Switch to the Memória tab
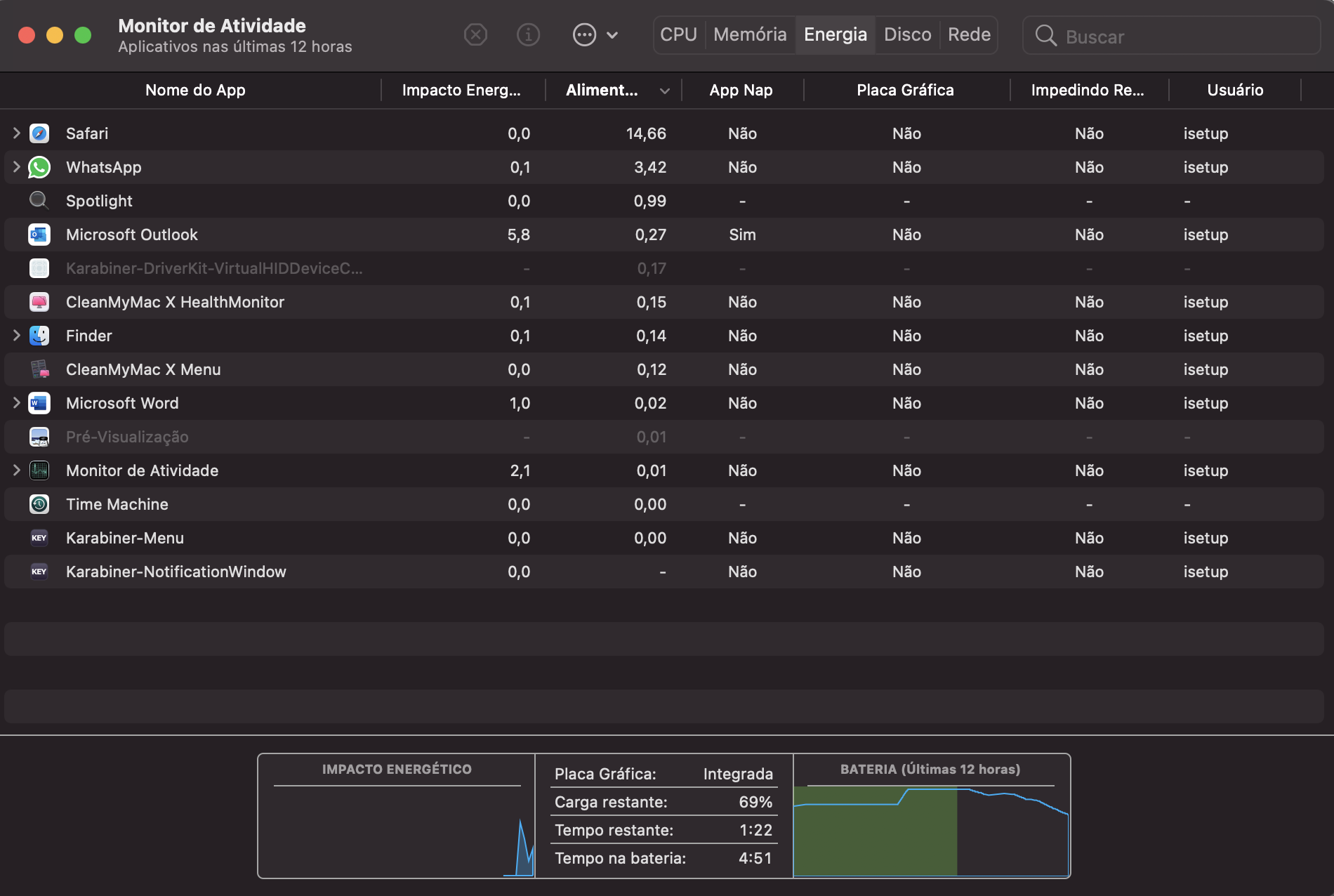This screenshot has width=1334, height=896. click(x=750, y=34)
